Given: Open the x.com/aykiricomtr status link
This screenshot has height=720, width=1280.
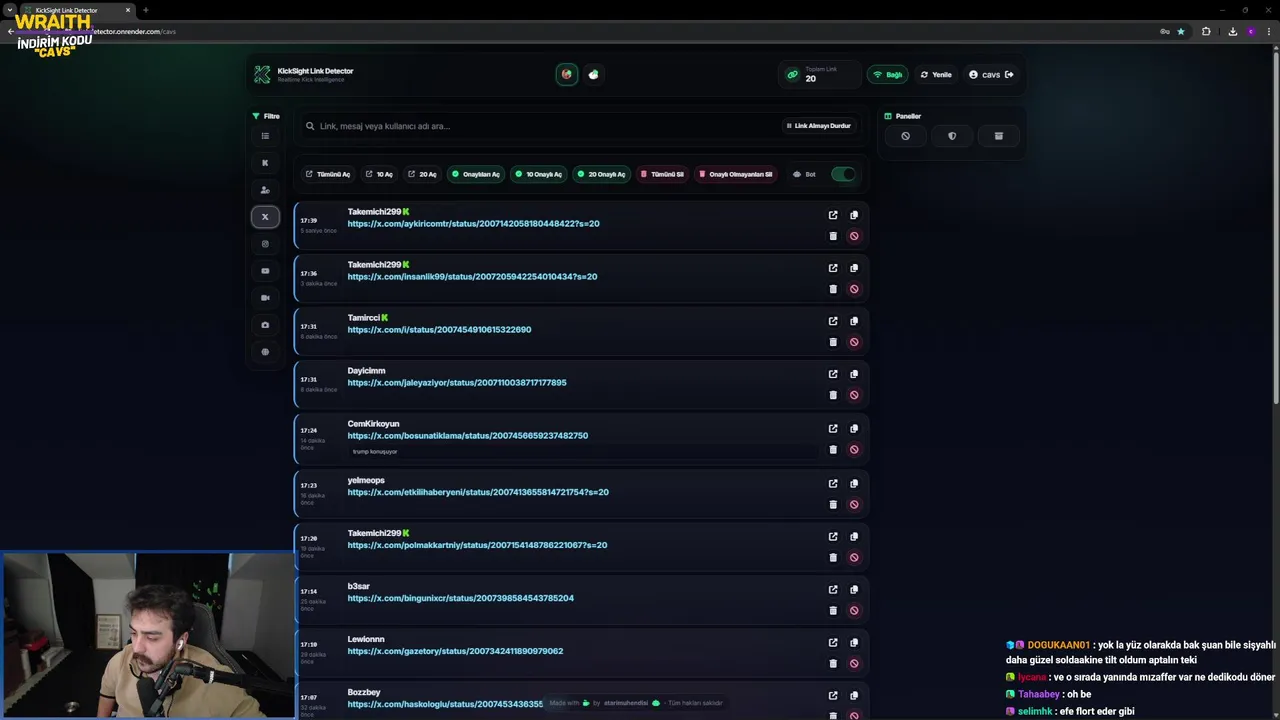Looking at the screenshot, I should [473, 224].
